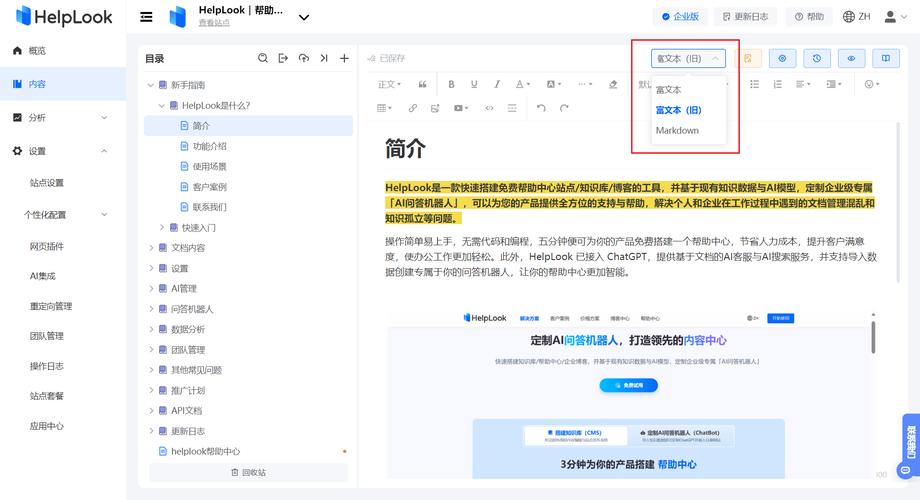The height and width of the screenshot is (500, 920).
Task: Open version history with the clock icon
Action: (x=817, y=58)
